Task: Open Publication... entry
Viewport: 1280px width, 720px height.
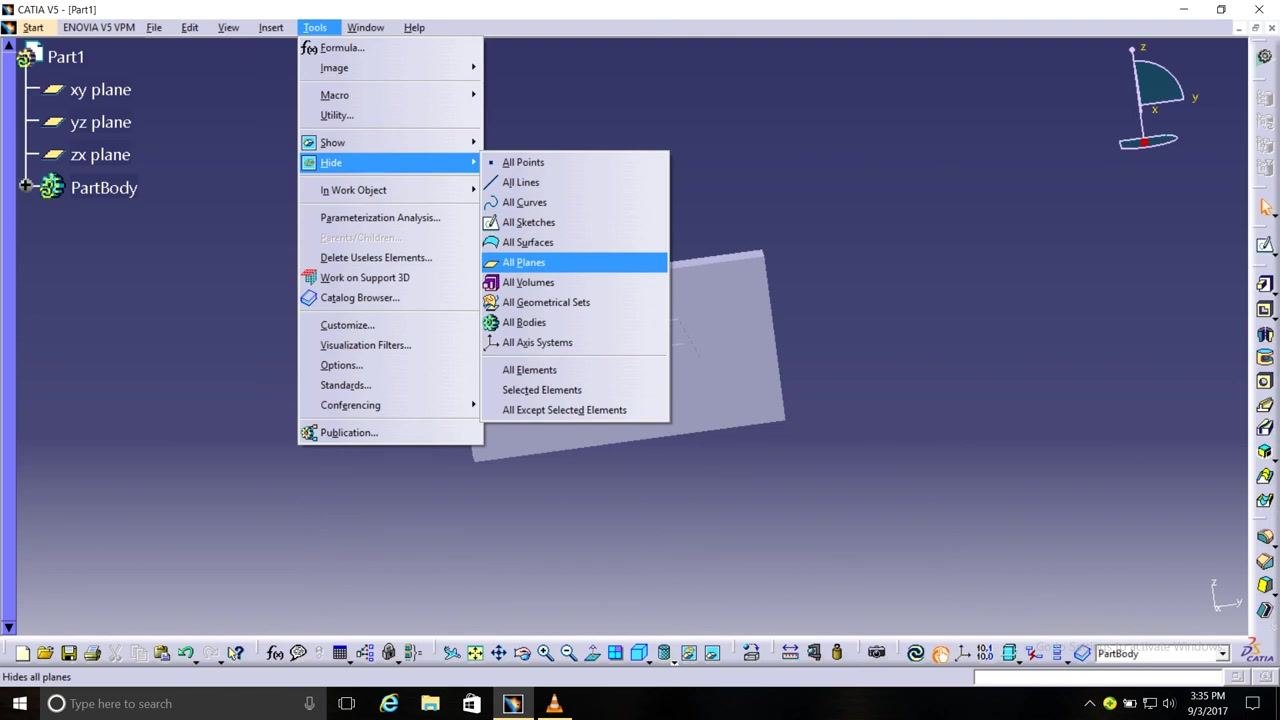Action: [x=390, y=432]
